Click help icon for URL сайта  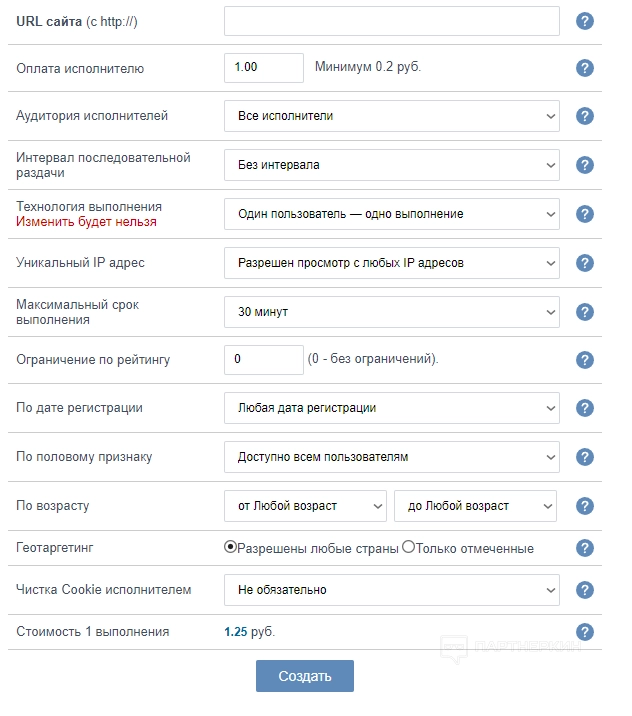pos(585,21)
